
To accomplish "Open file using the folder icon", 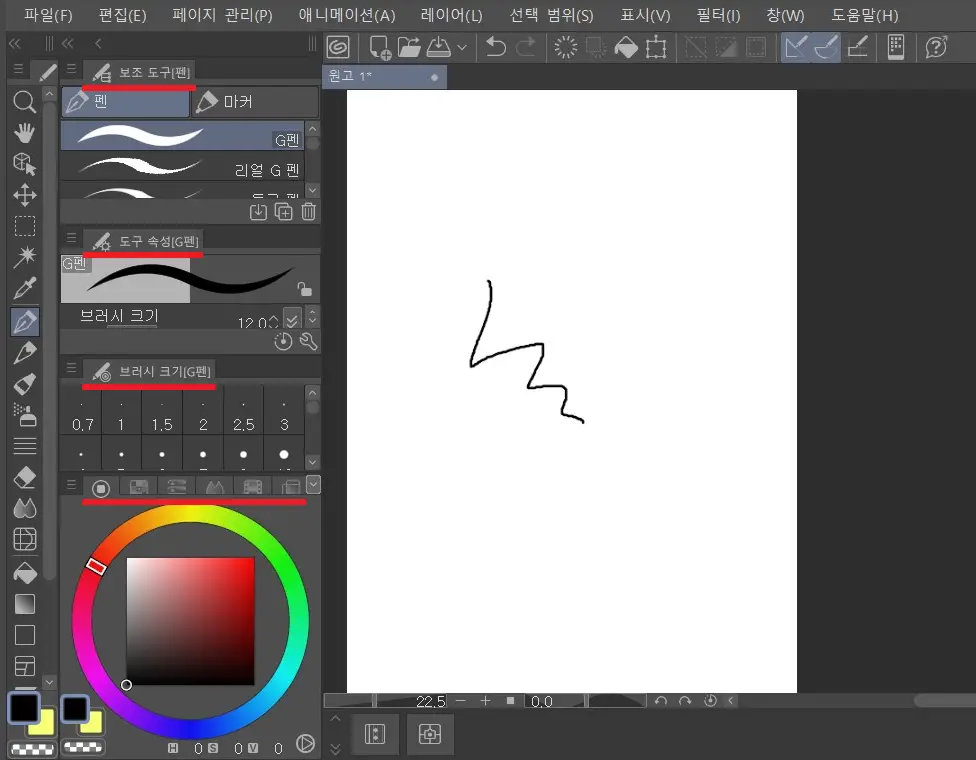I will (x=409, y=47).
